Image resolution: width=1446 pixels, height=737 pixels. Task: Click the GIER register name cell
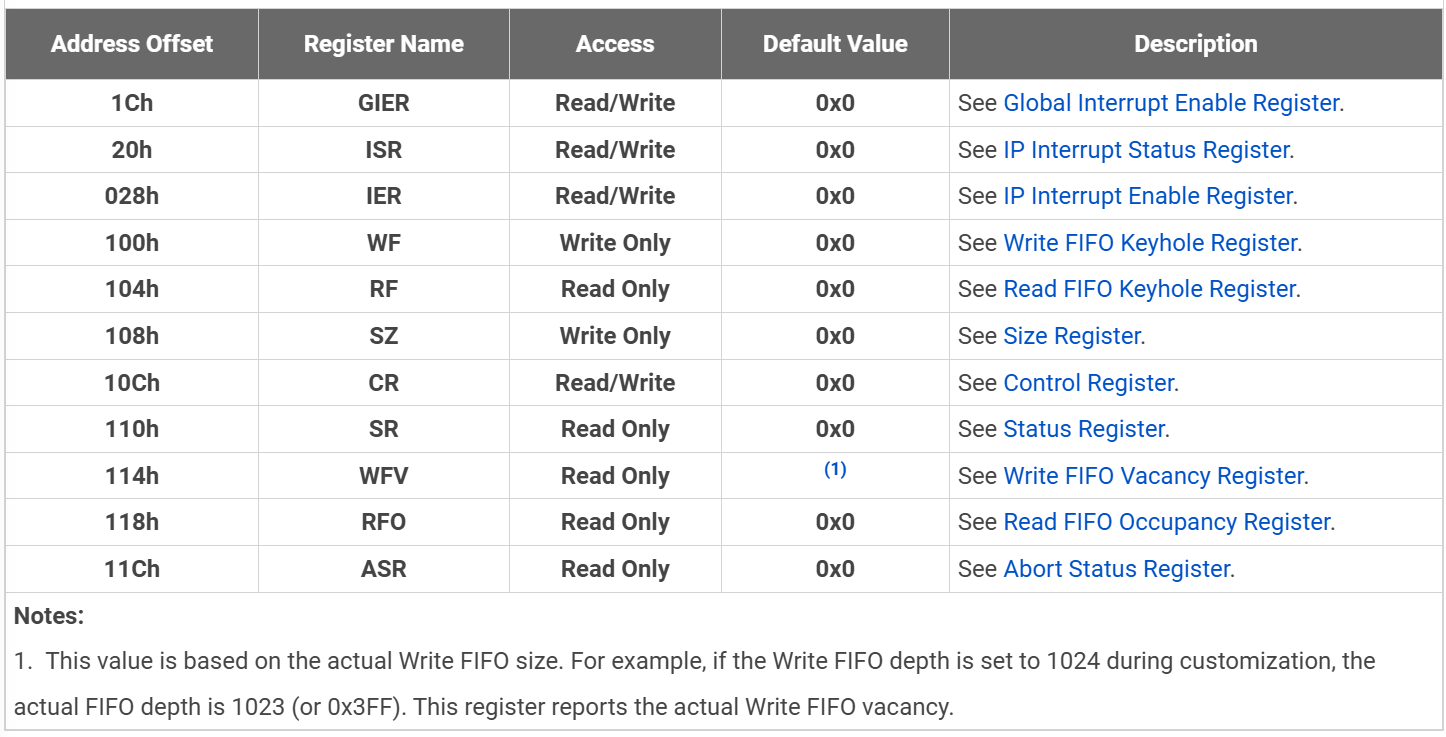tap(384, 103)
